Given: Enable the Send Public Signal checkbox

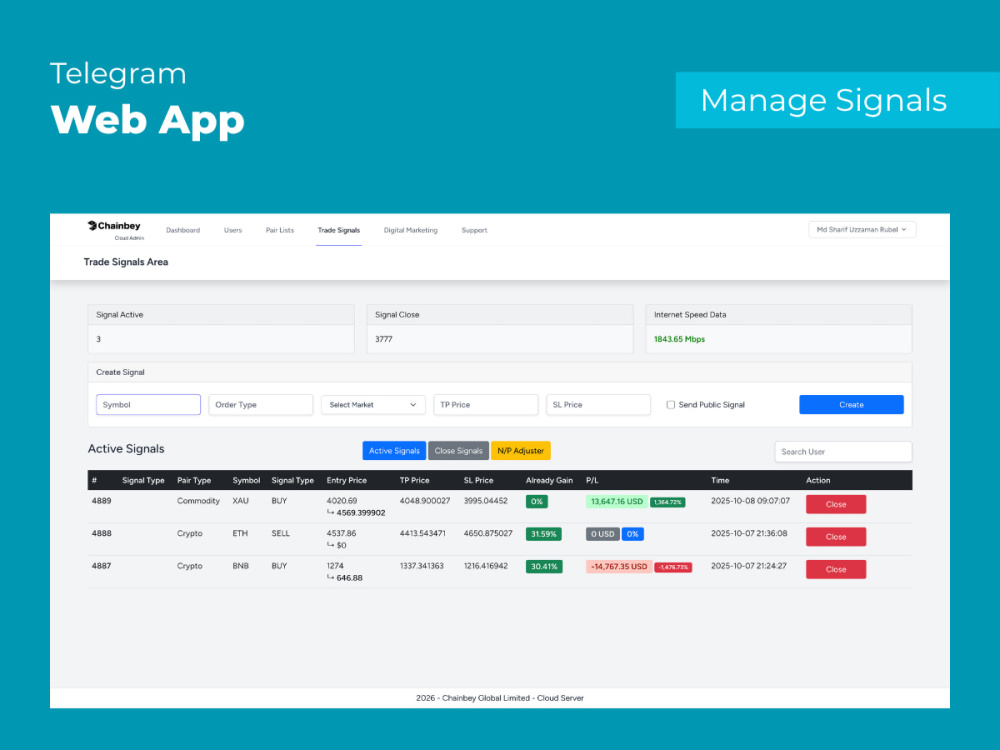Looking at the screenshot, I should (x=671, y=404).
